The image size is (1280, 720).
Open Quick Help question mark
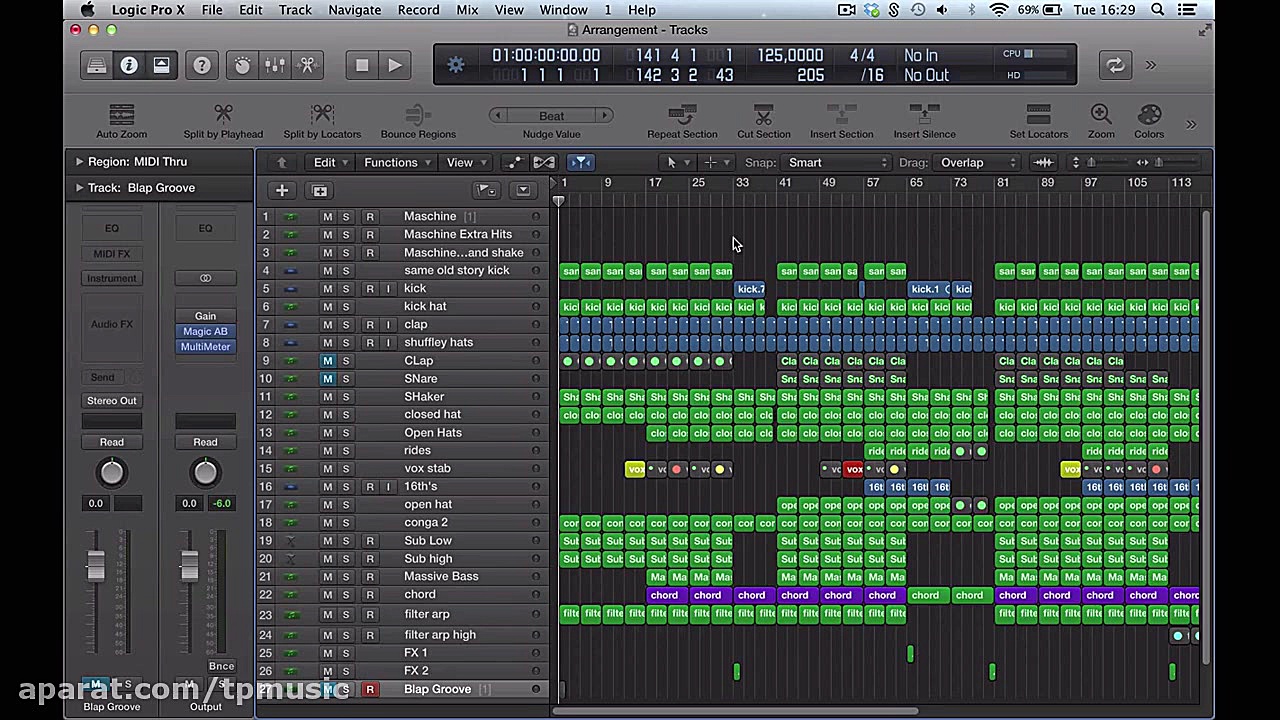tap(202, 66)
